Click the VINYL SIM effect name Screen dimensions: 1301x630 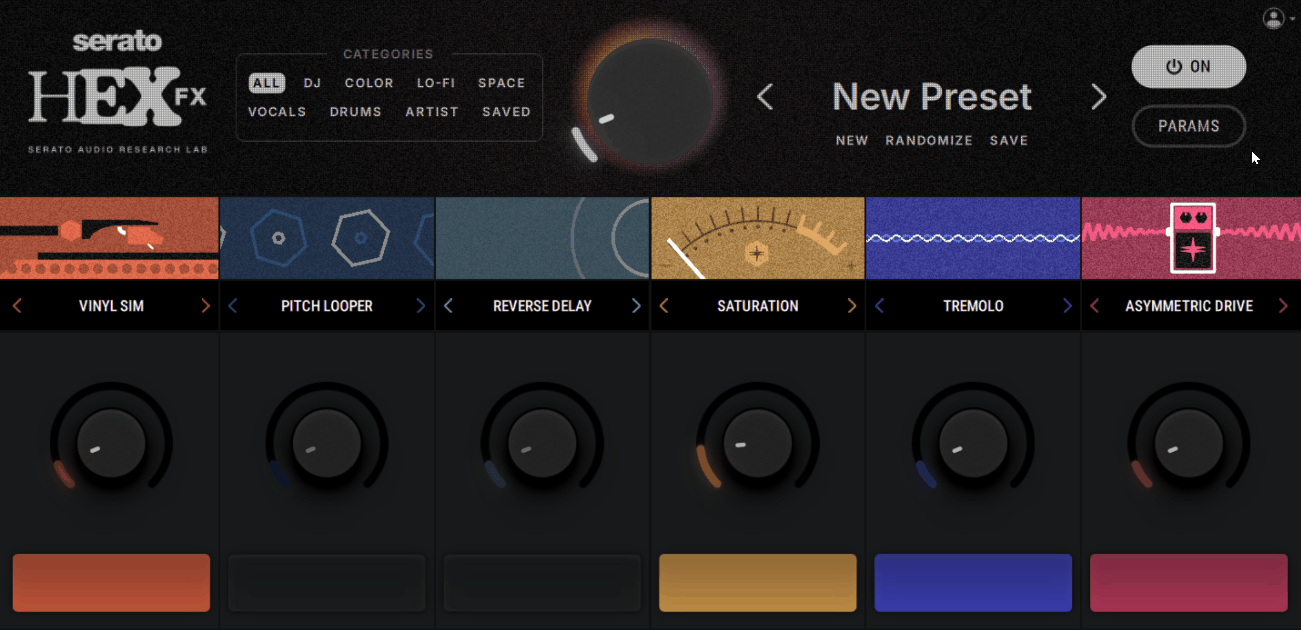coord(111,306)
